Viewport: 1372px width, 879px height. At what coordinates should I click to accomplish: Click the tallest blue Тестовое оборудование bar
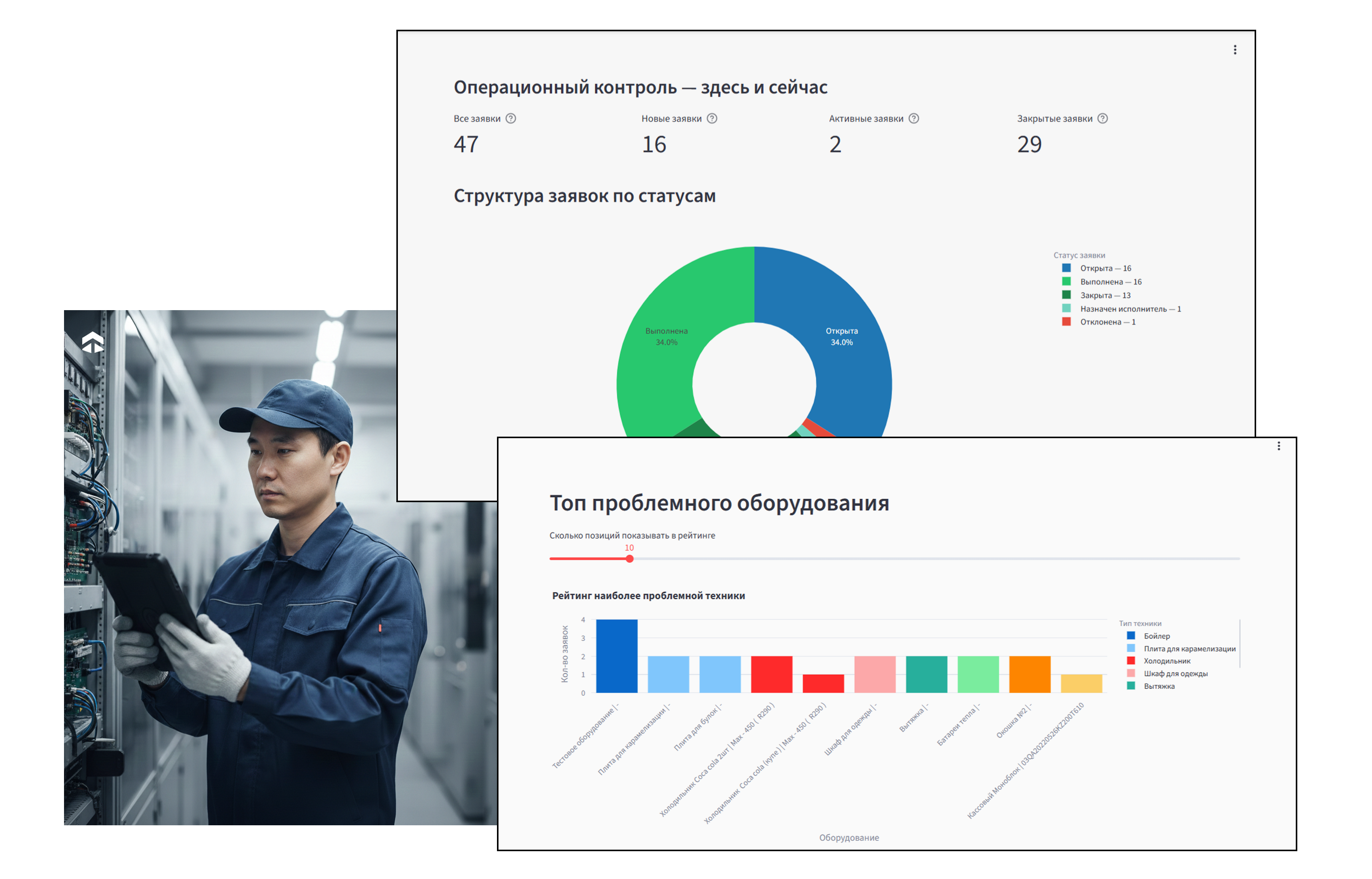pos(617,656)
